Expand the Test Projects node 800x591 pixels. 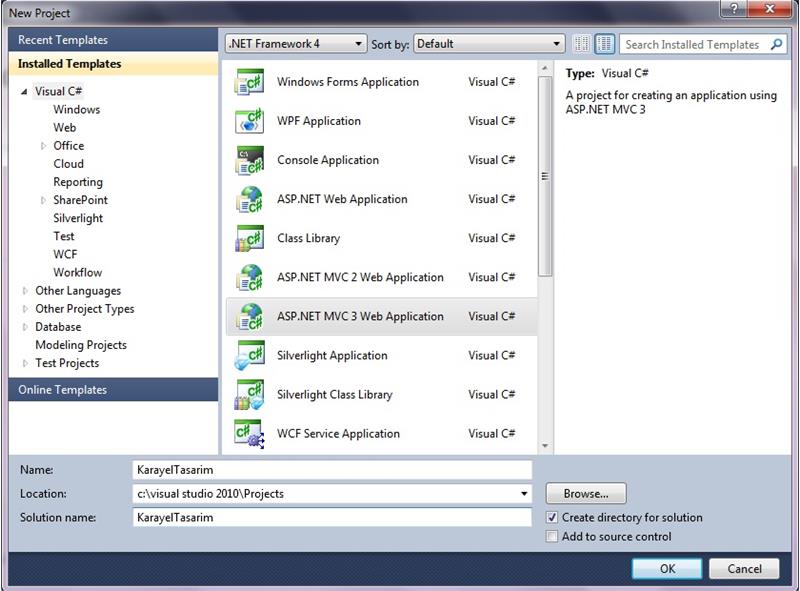click(25, 363)
